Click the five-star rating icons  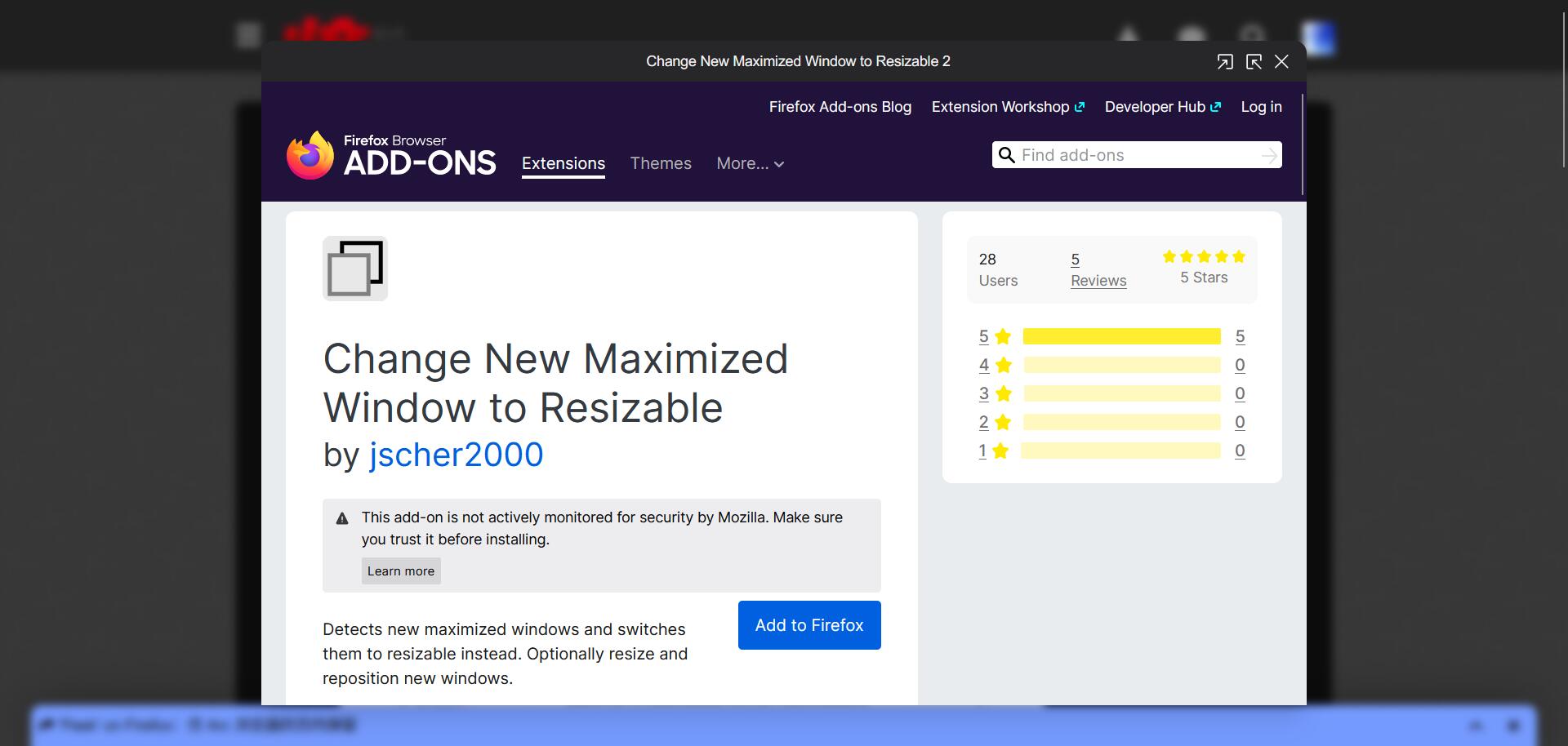1204,257
